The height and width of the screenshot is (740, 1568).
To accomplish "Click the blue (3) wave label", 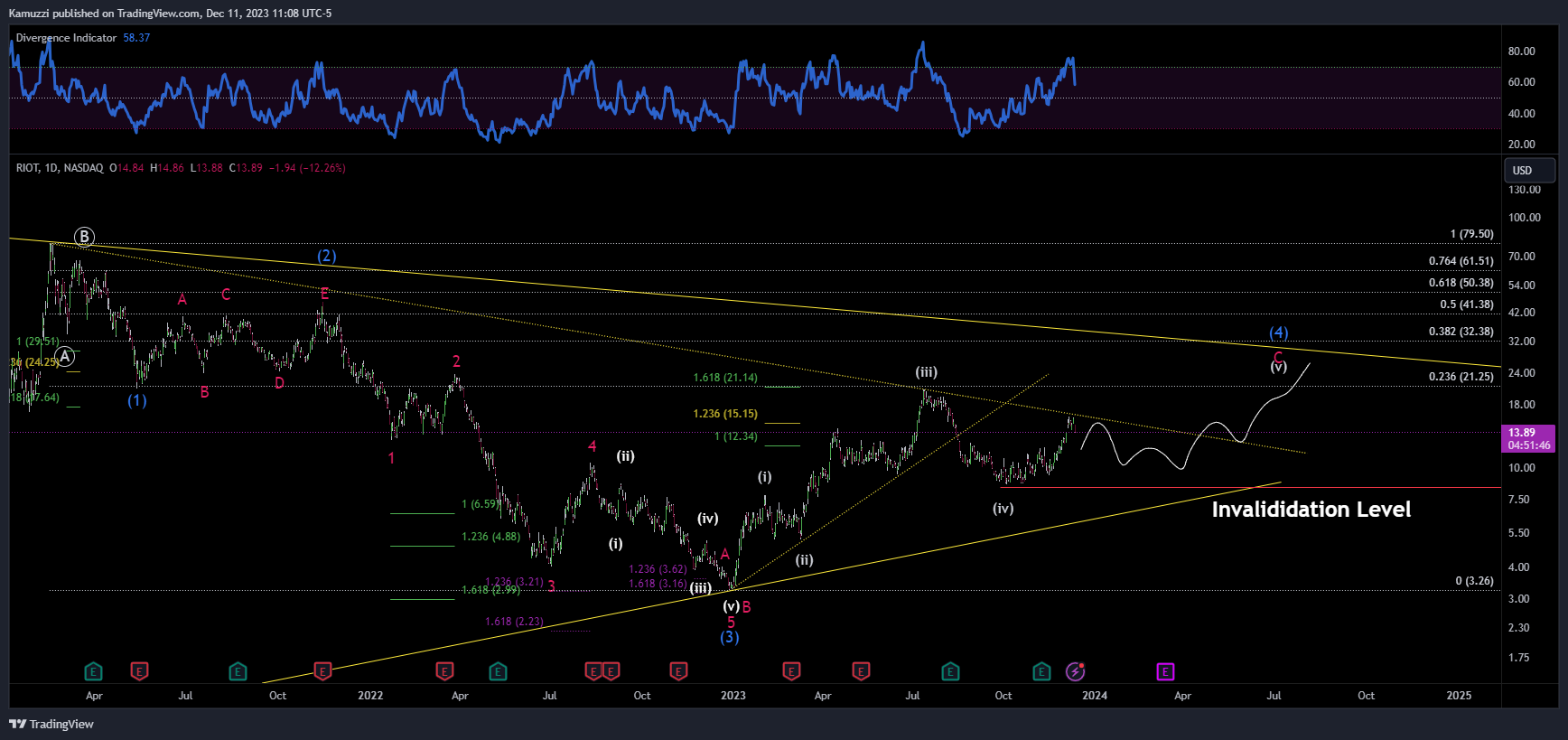I will click(x=730, y=637).
